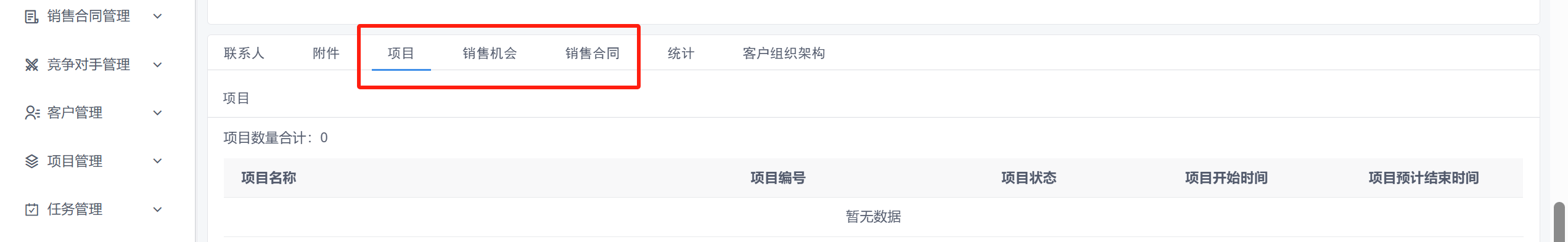Select the 项目 tab

pos(401,54)
